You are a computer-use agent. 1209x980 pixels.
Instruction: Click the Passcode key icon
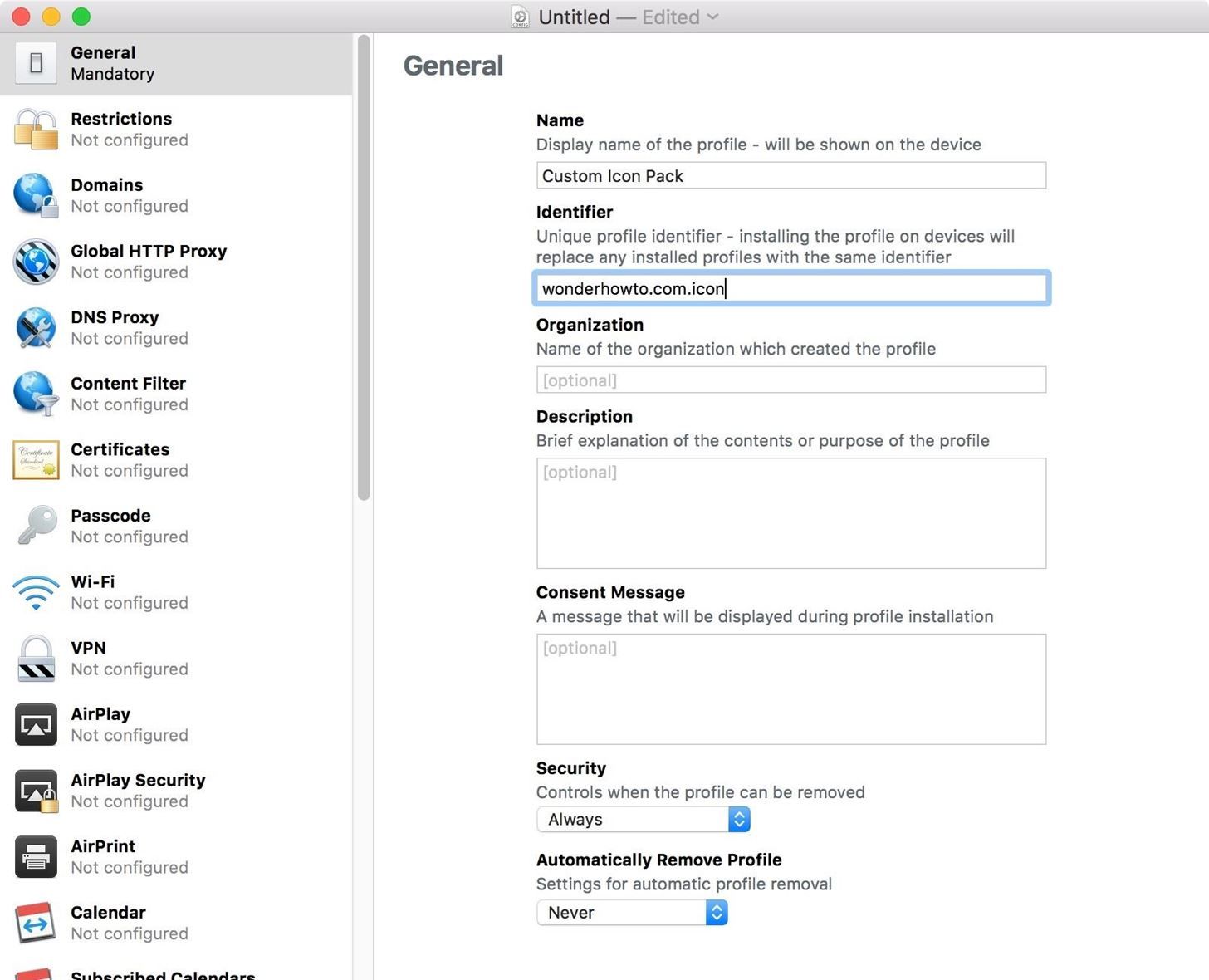[x=36, y=526]
